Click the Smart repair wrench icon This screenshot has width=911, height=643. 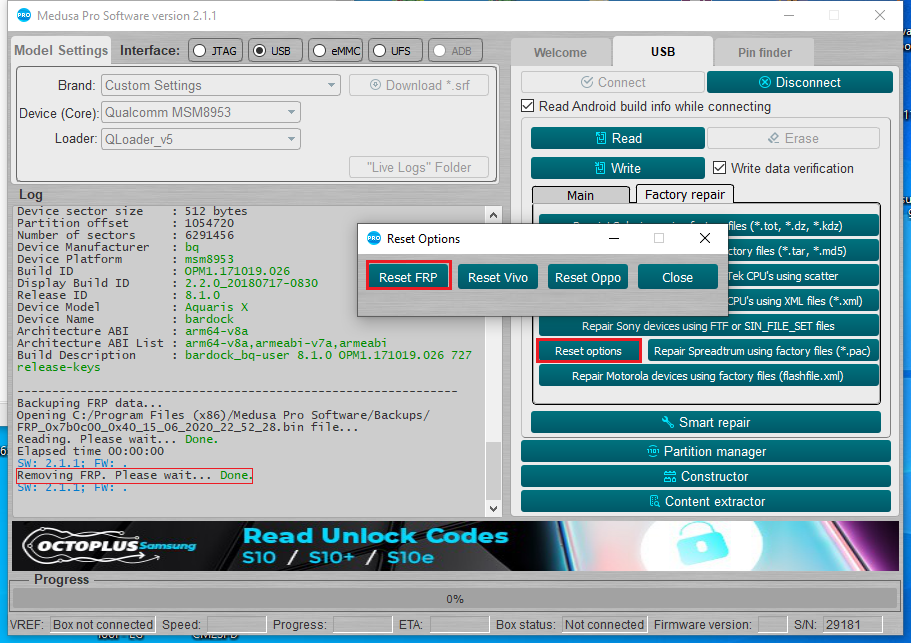(x=668, y=422)
